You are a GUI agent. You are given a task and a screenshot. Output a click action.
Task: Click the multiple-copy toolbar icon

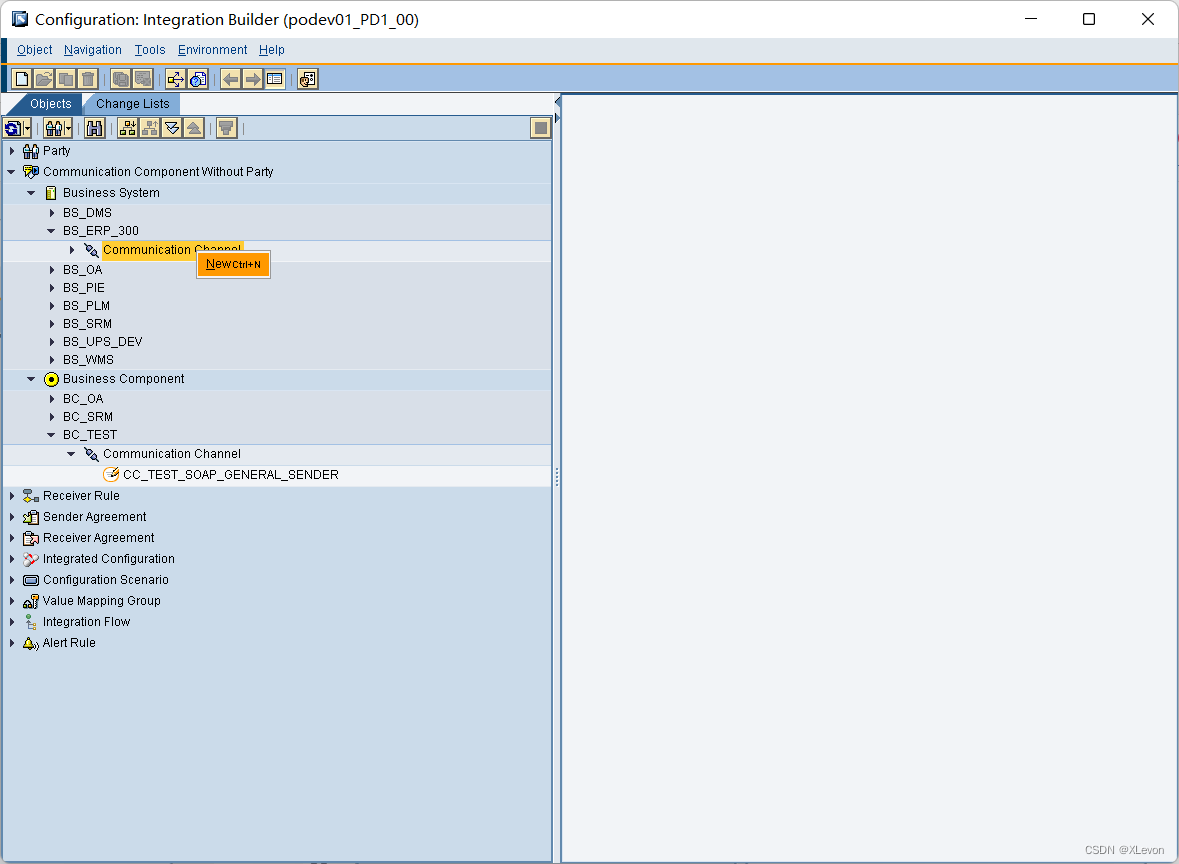[121, 79]
